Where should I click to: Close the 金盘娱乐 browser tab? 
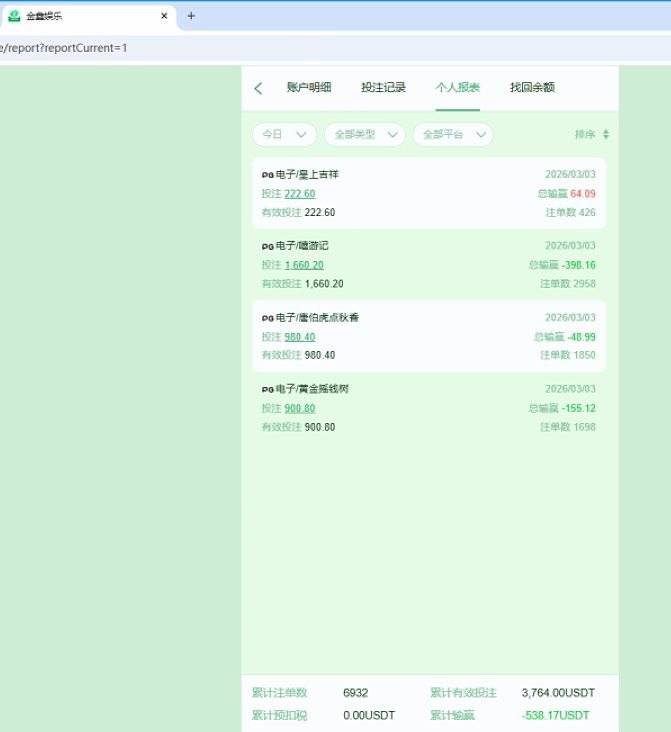click(x=164, y=16)
